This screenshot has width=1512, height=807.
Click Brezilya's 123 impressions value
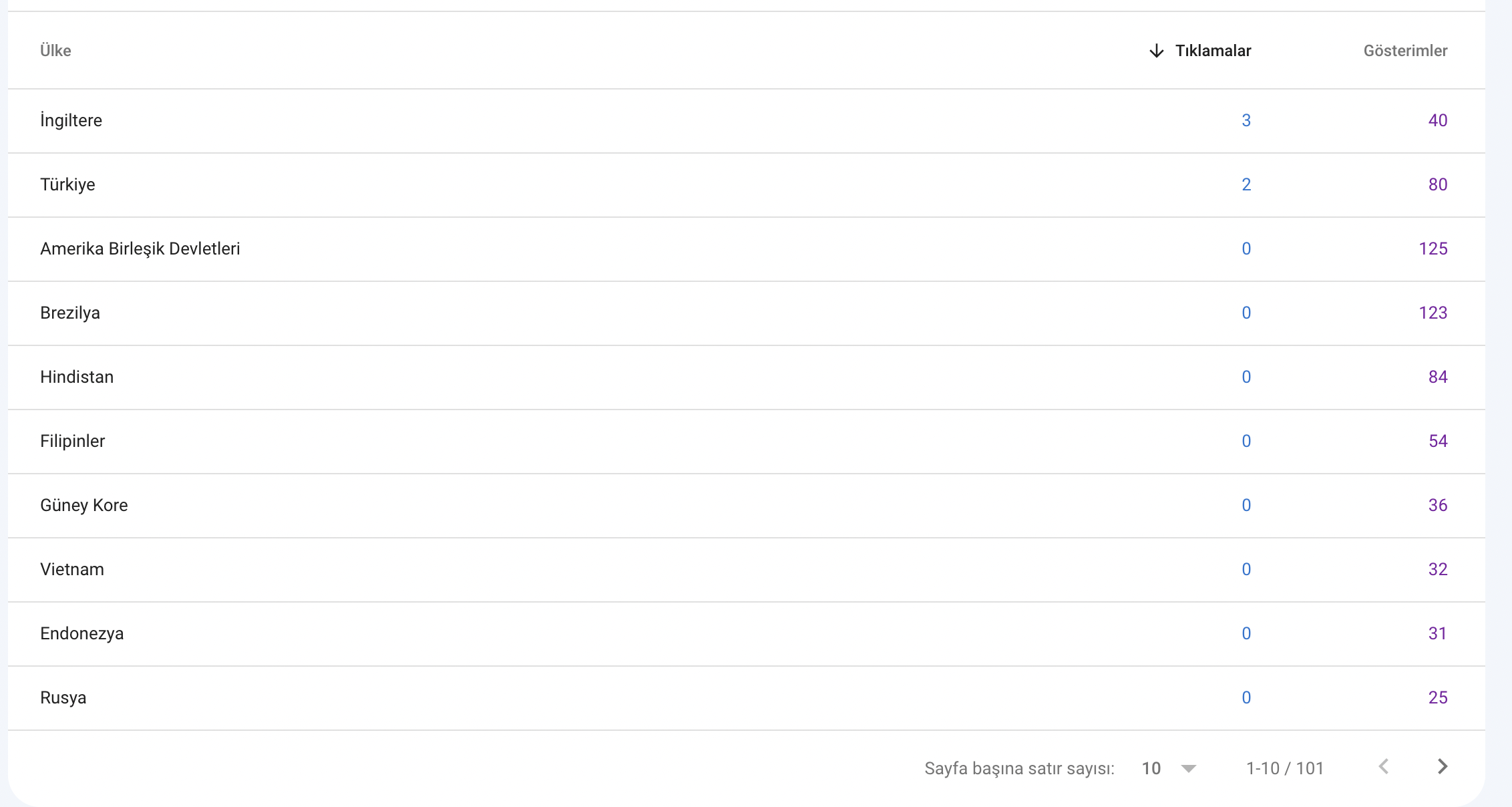pyautogui.click(x=1433, y=313)
